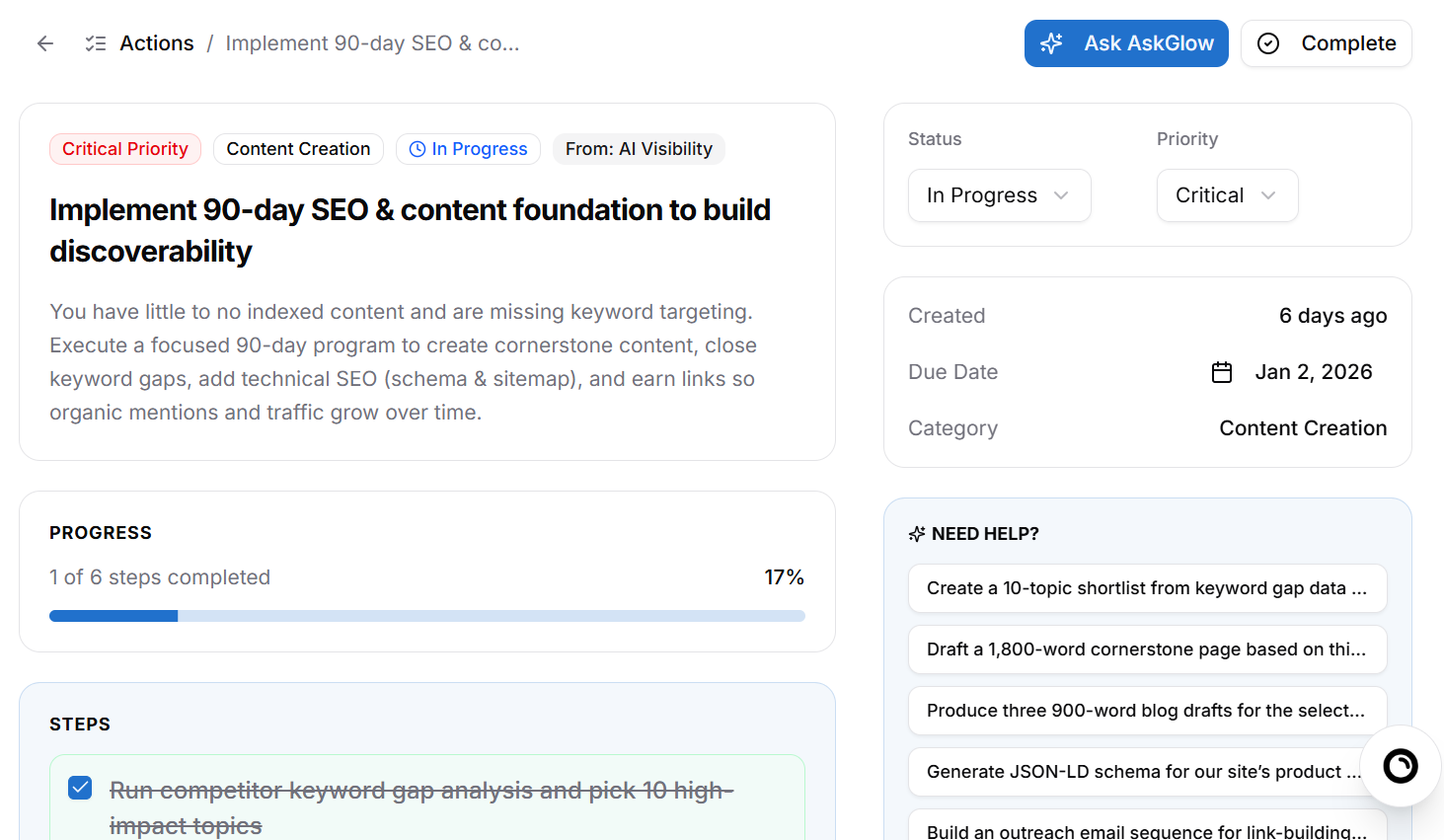
Task: Open the calendar icon next to Jan 2, 2026
Action: (x=1221, y=372)
